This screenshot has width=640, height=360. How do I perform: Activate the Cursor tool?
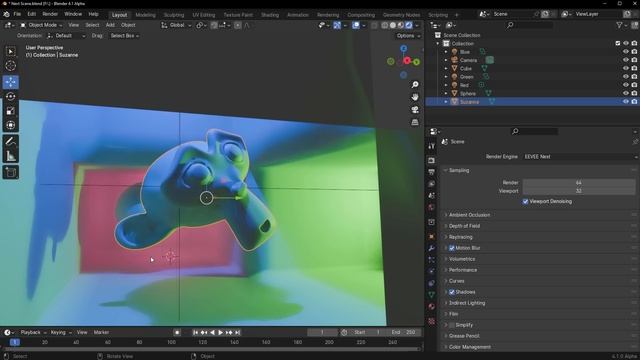tap(11, 65)
